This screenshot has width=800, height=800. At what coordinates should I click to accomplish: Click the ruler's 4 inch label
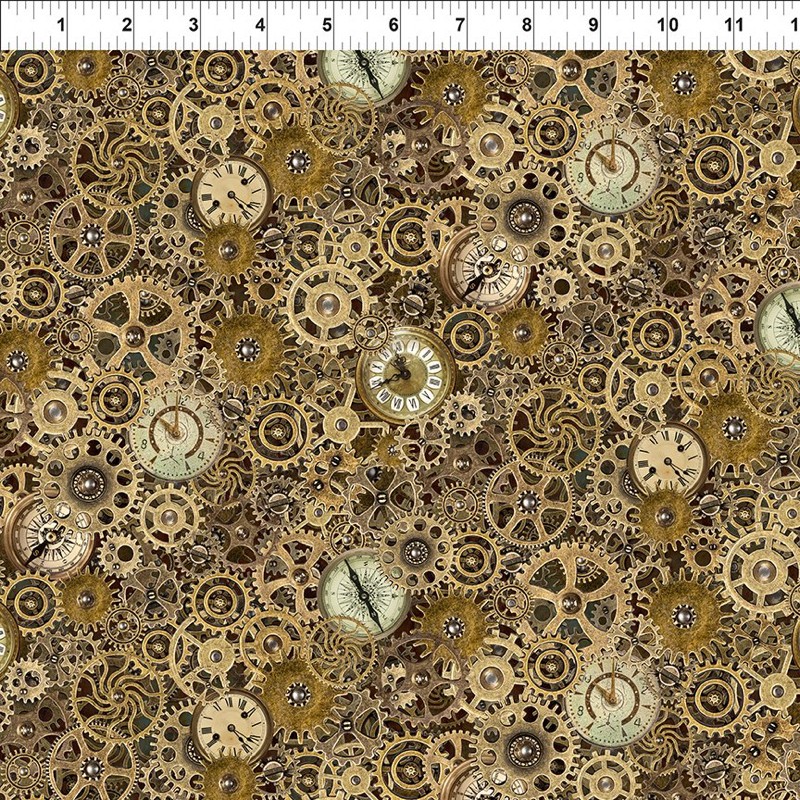[260, 24]
